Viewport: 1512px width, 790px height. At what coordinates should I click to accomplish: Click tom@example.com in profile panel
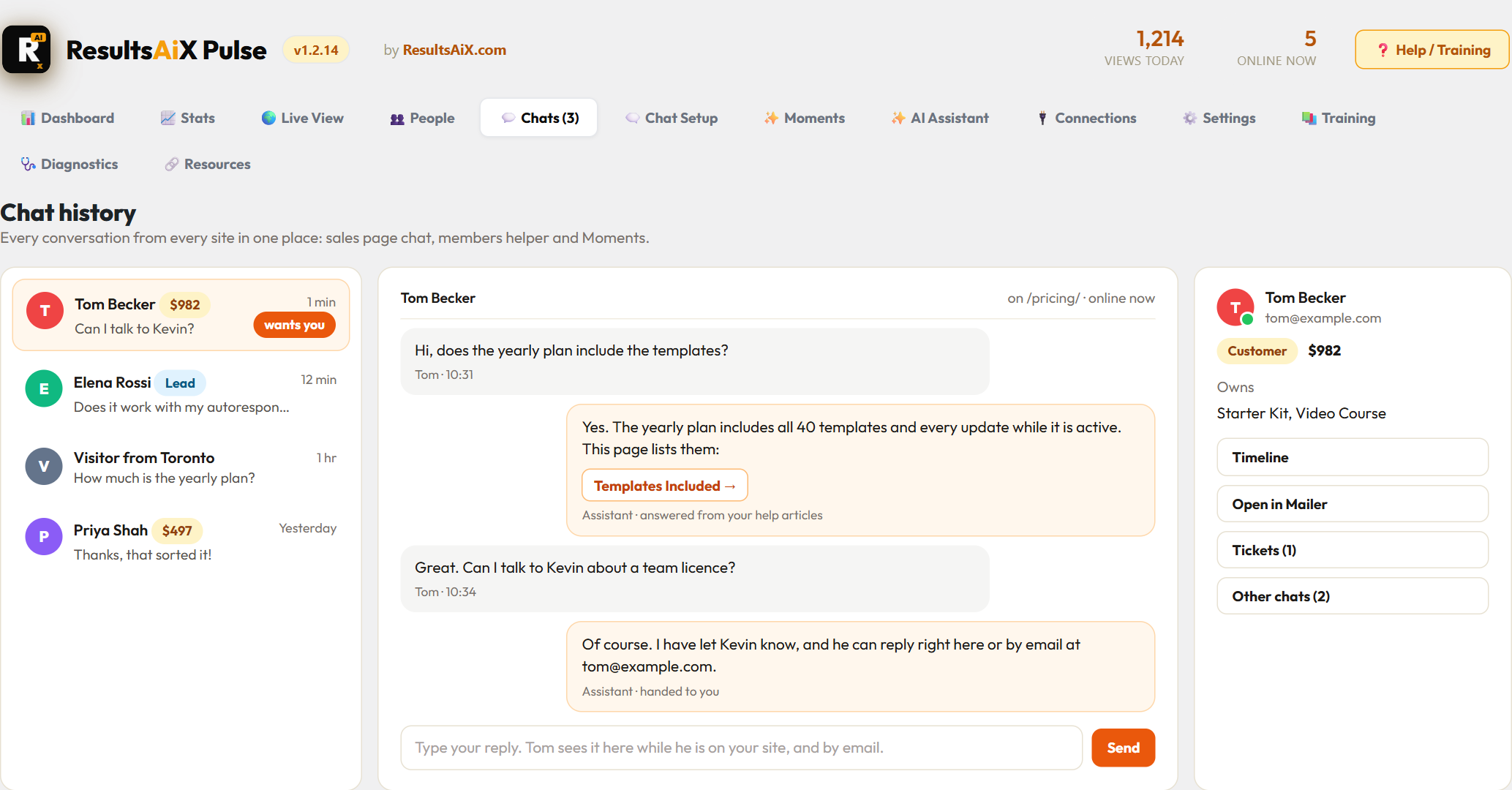1323,318
